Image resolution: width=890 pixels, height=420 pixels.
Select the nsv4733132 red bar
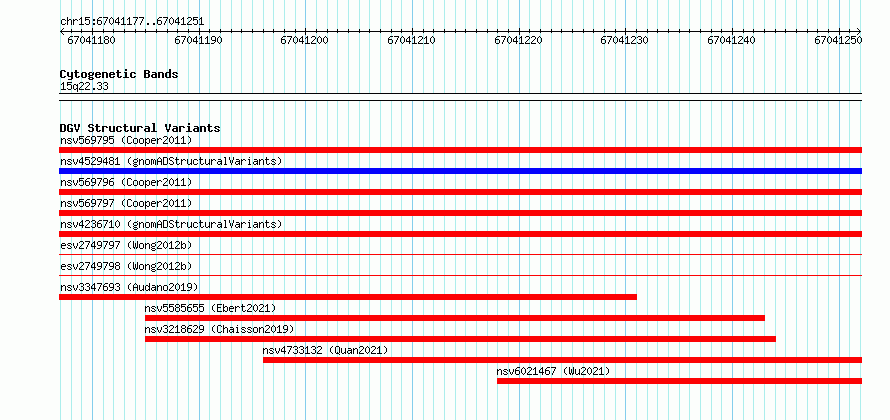pos(562,360)
